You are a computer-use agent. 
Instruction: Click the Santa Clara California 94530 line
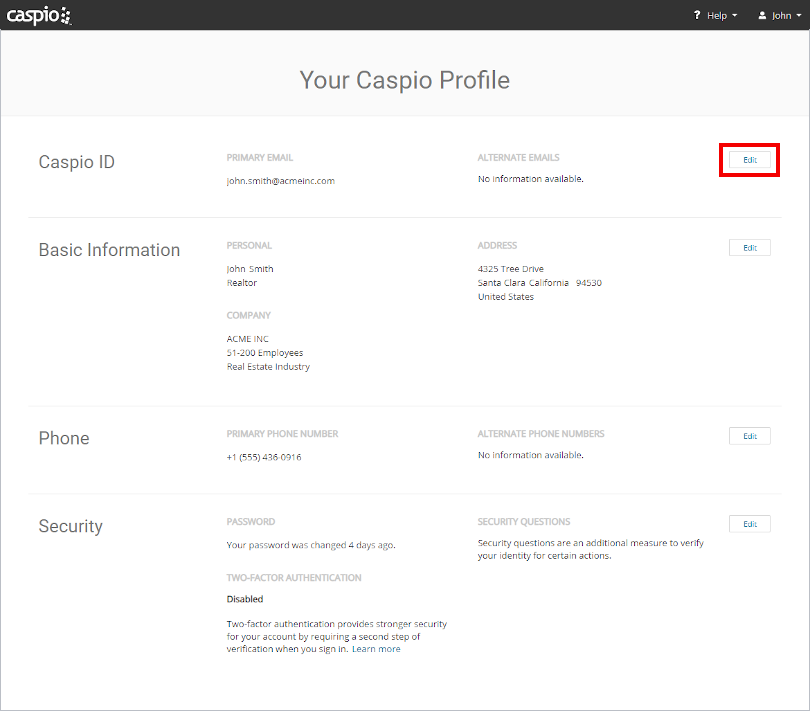[539, 283]
